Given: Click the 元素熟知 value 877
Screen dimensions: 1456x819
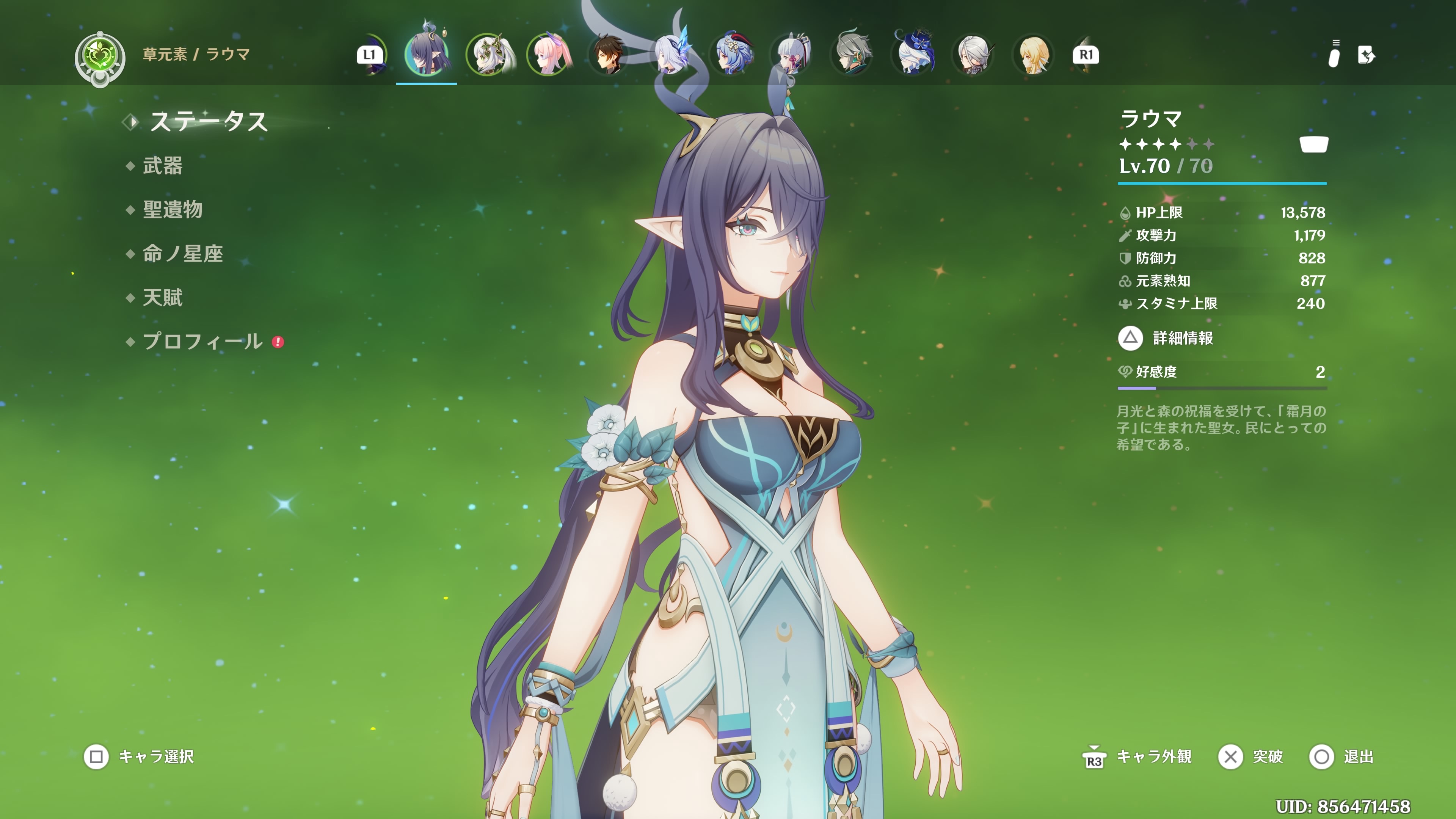Looking at the screenshot, I should coord(1312,281).
